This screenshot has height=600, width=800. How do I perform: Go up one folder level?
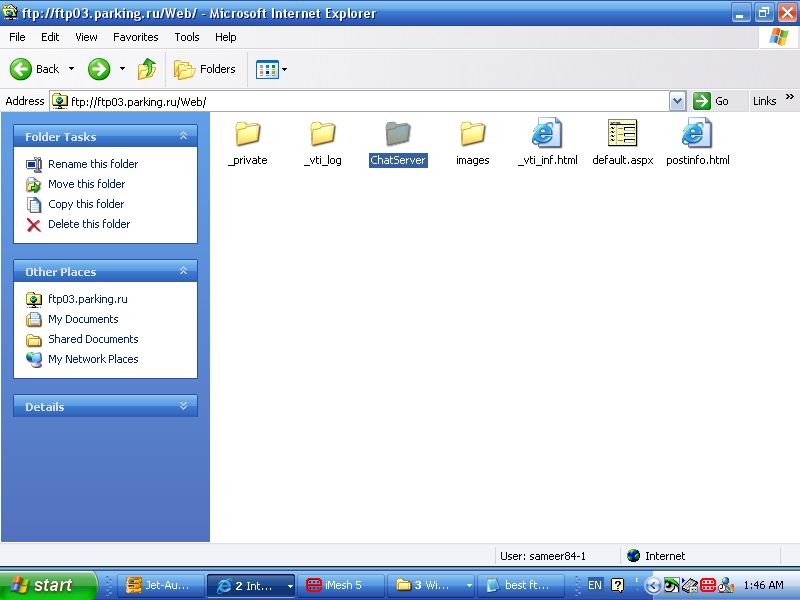point(147,69)
